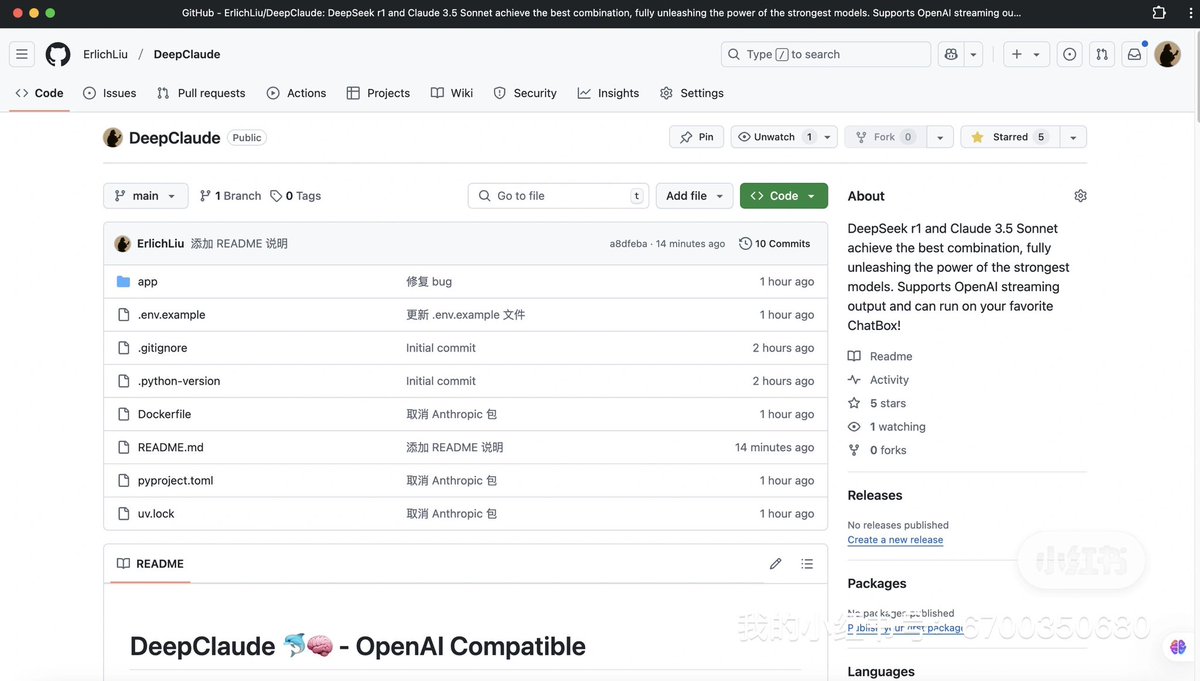This screenshot has width=1200, height=681.
Task: Switch to the Actions tab
Action: 296,93
